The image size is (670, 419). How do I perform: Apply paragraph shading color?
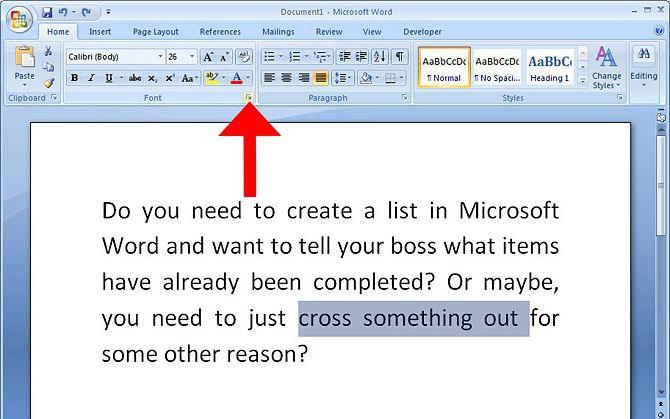[x=366, y=78]
